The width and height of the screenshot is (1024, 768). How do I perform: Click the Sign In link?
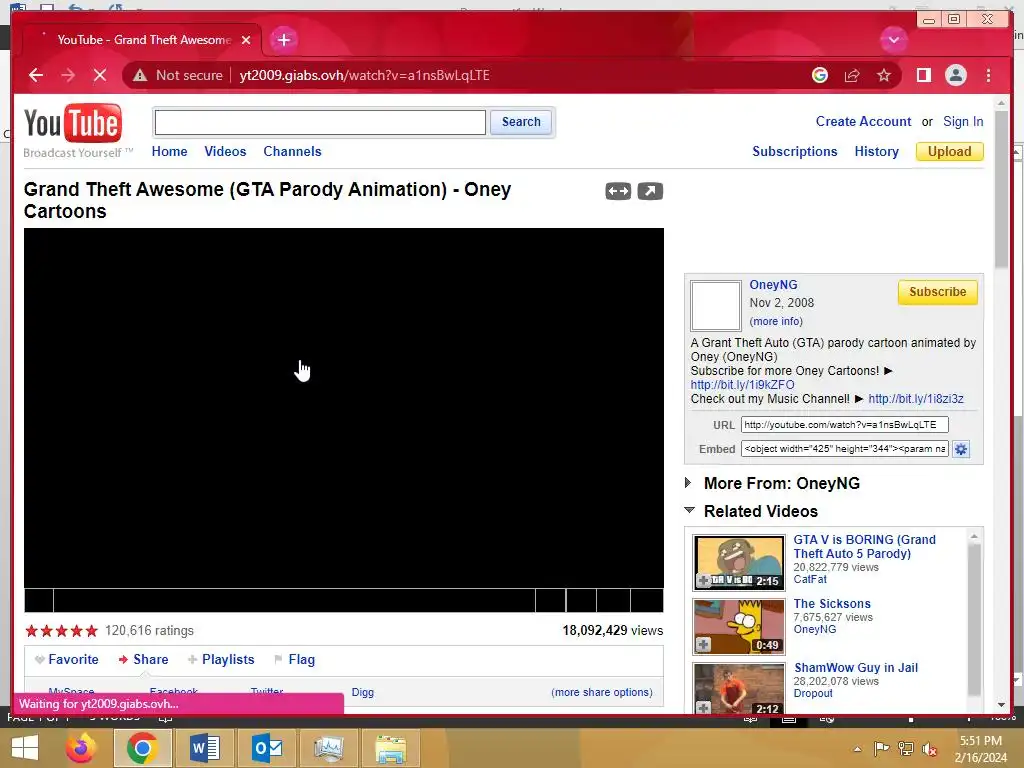963,121
